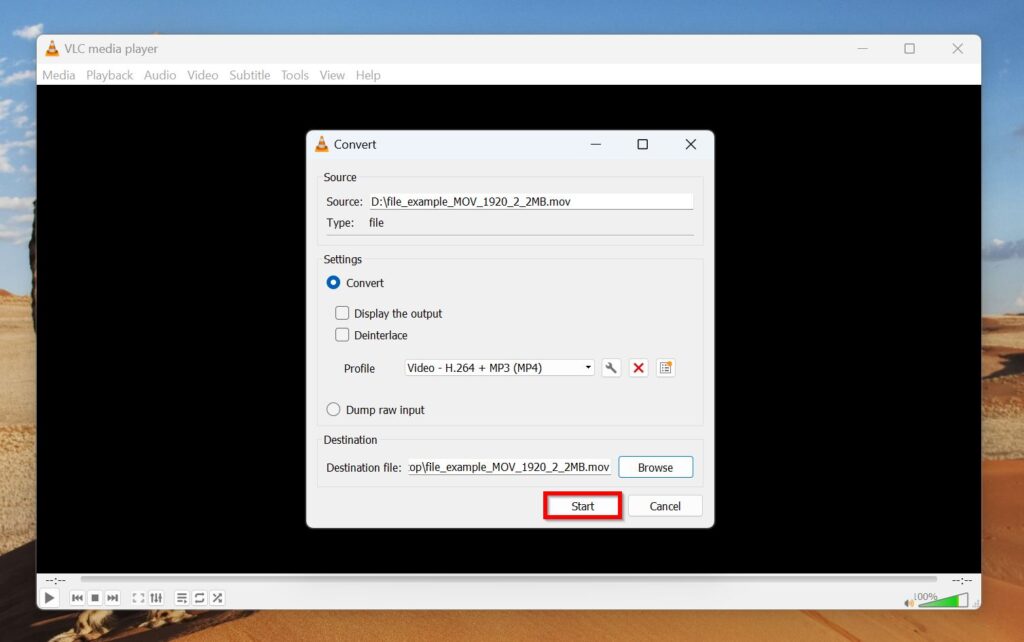Open the Profile dropdown menu
Image resolution: width=1024 pixels, height=642 pixels.
pos(588,367)
